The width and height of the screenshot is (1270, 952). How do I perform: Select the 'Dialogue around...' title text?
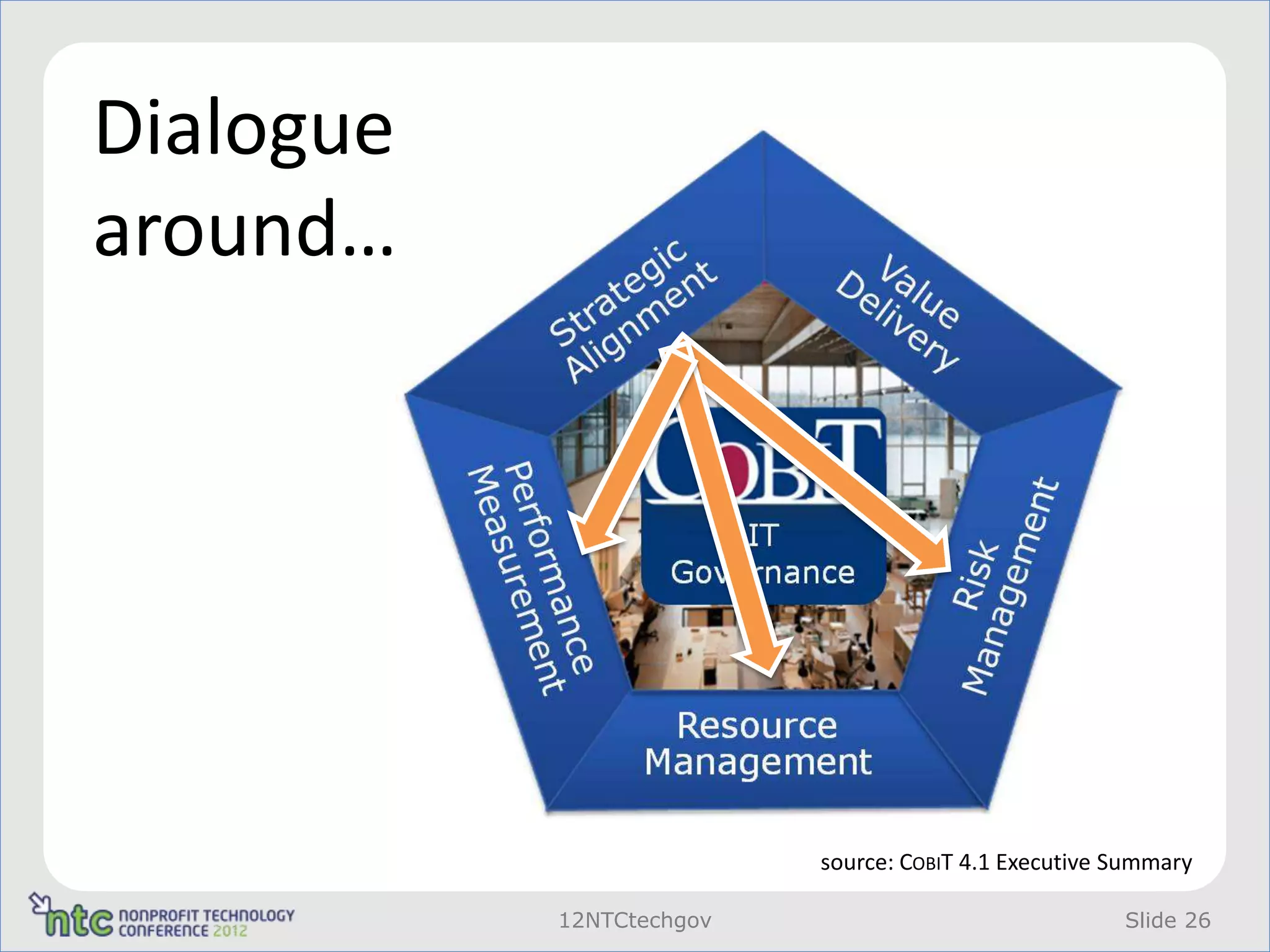click(244, 178)
